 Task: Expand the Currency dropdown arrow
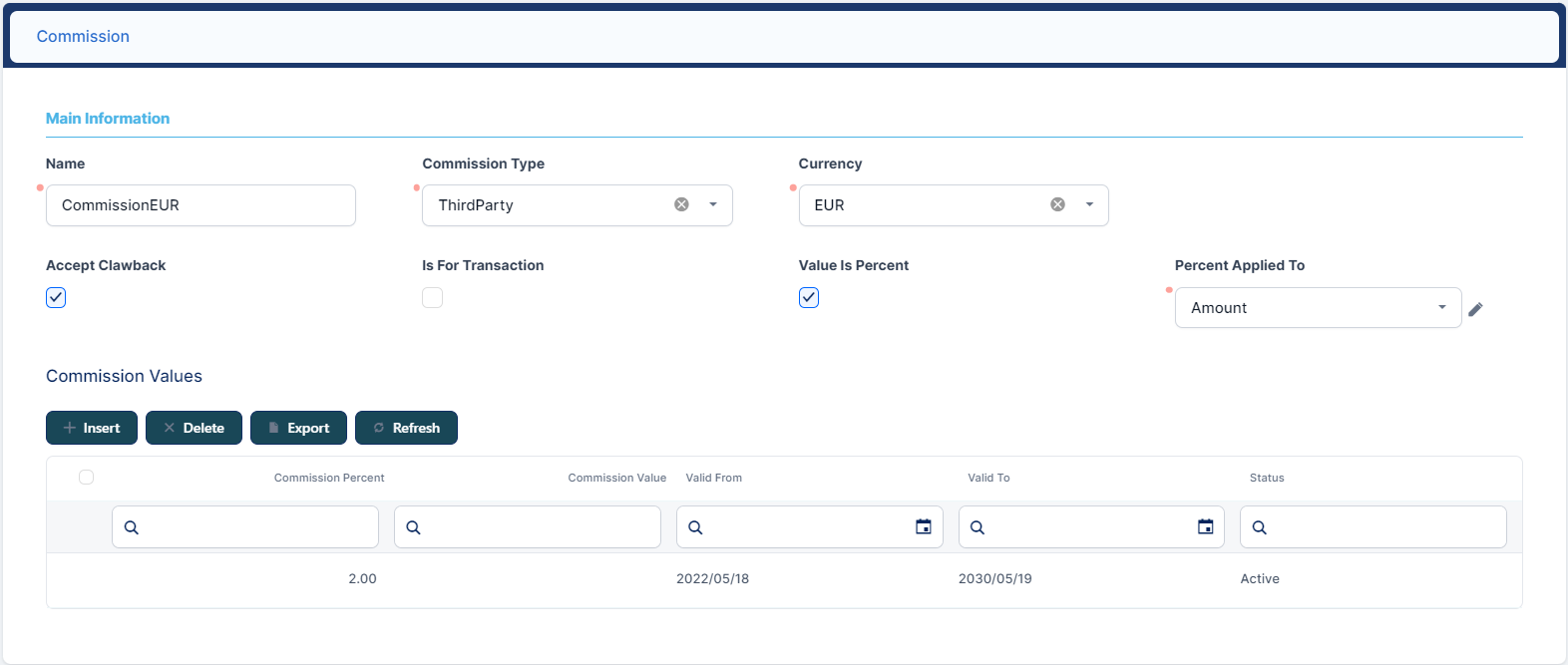(1089, 204)
